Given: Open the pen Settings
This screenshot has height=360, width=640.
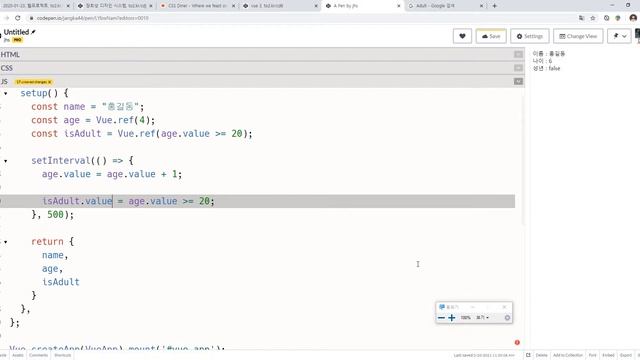Looking at the screenshot, I should [x=529, y=36].
